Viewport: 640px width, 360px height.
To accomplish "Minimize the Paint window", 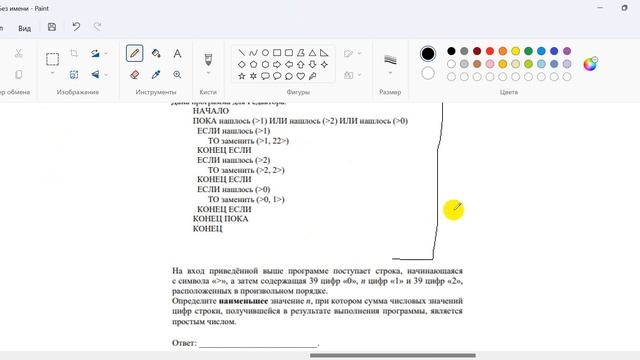I will click(600, 8).
